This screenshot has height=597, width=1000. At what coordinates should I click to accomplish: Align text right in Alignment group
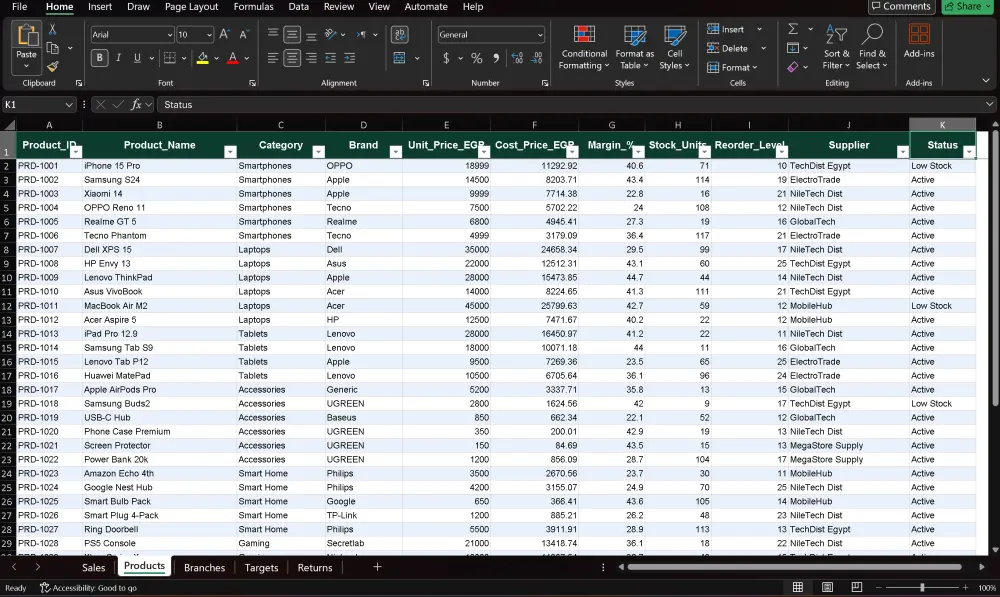[x=311, y=58]
